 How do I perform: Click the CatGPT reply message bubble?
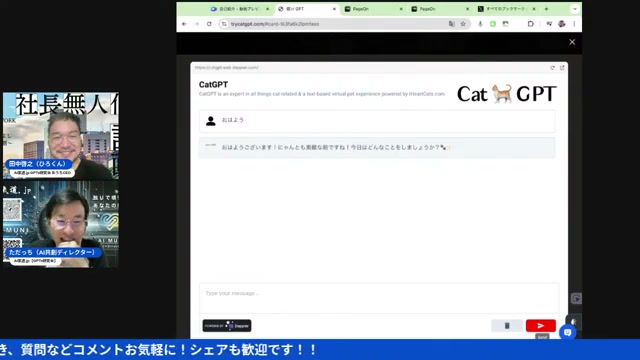377,147
